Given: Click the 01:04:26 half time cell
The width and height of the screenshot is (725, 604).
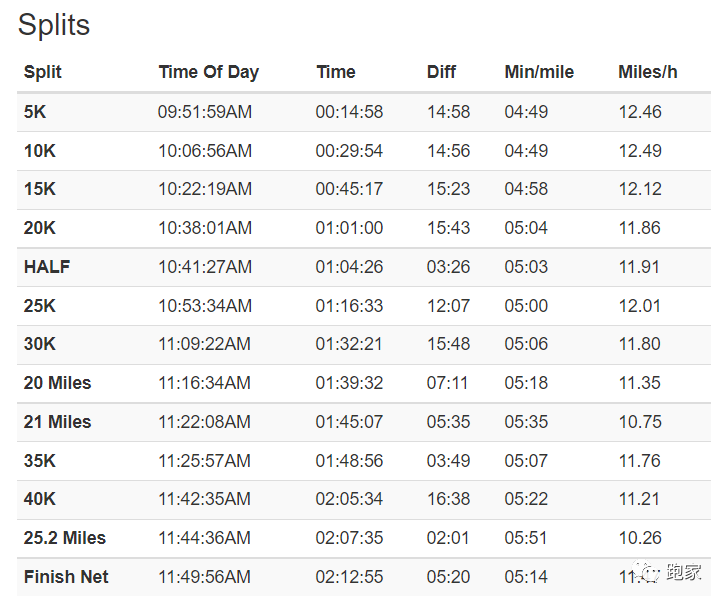Looking at the screenshot, I should [349, 266].
